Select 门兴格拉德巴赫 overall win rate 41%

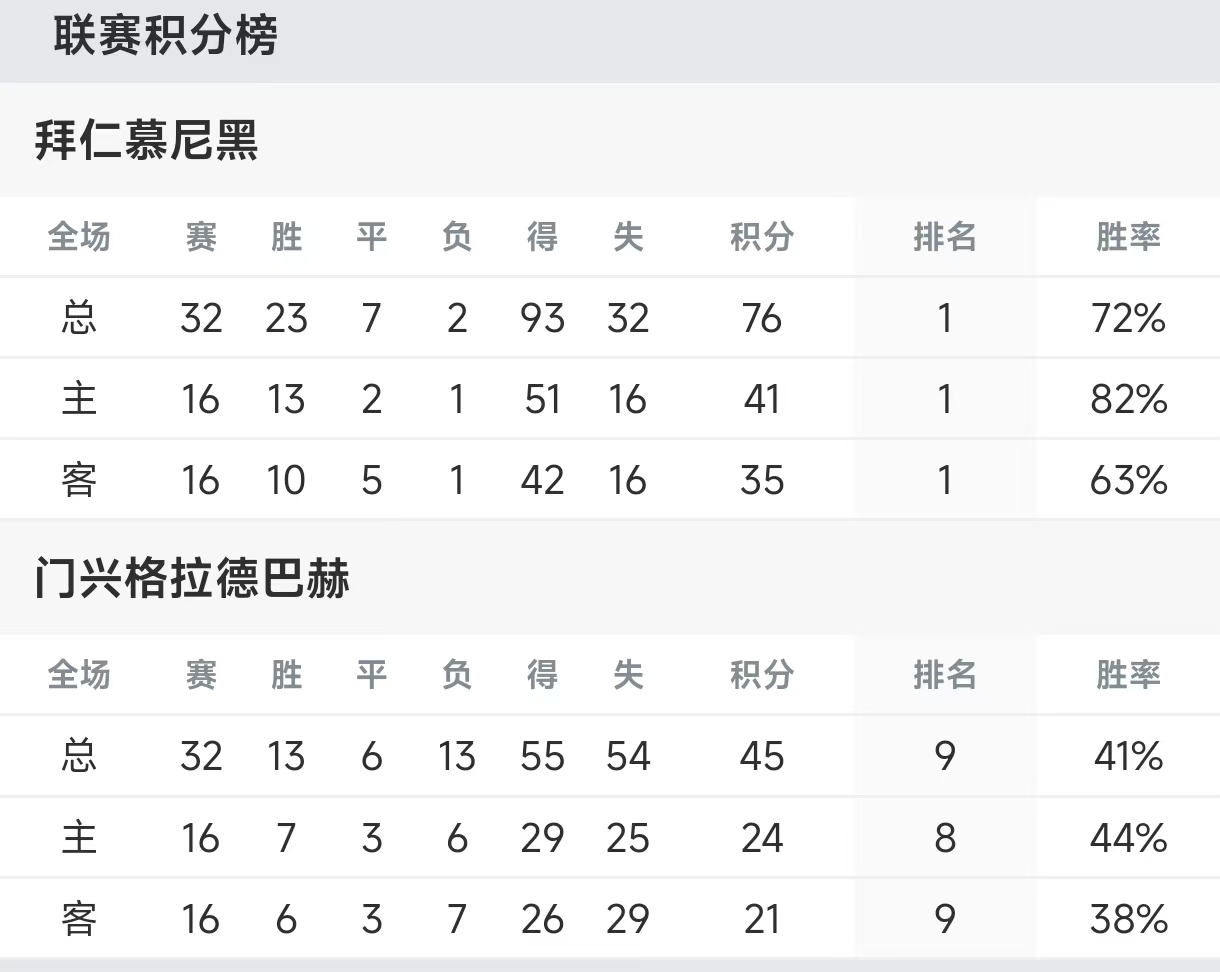(1128, 756)
